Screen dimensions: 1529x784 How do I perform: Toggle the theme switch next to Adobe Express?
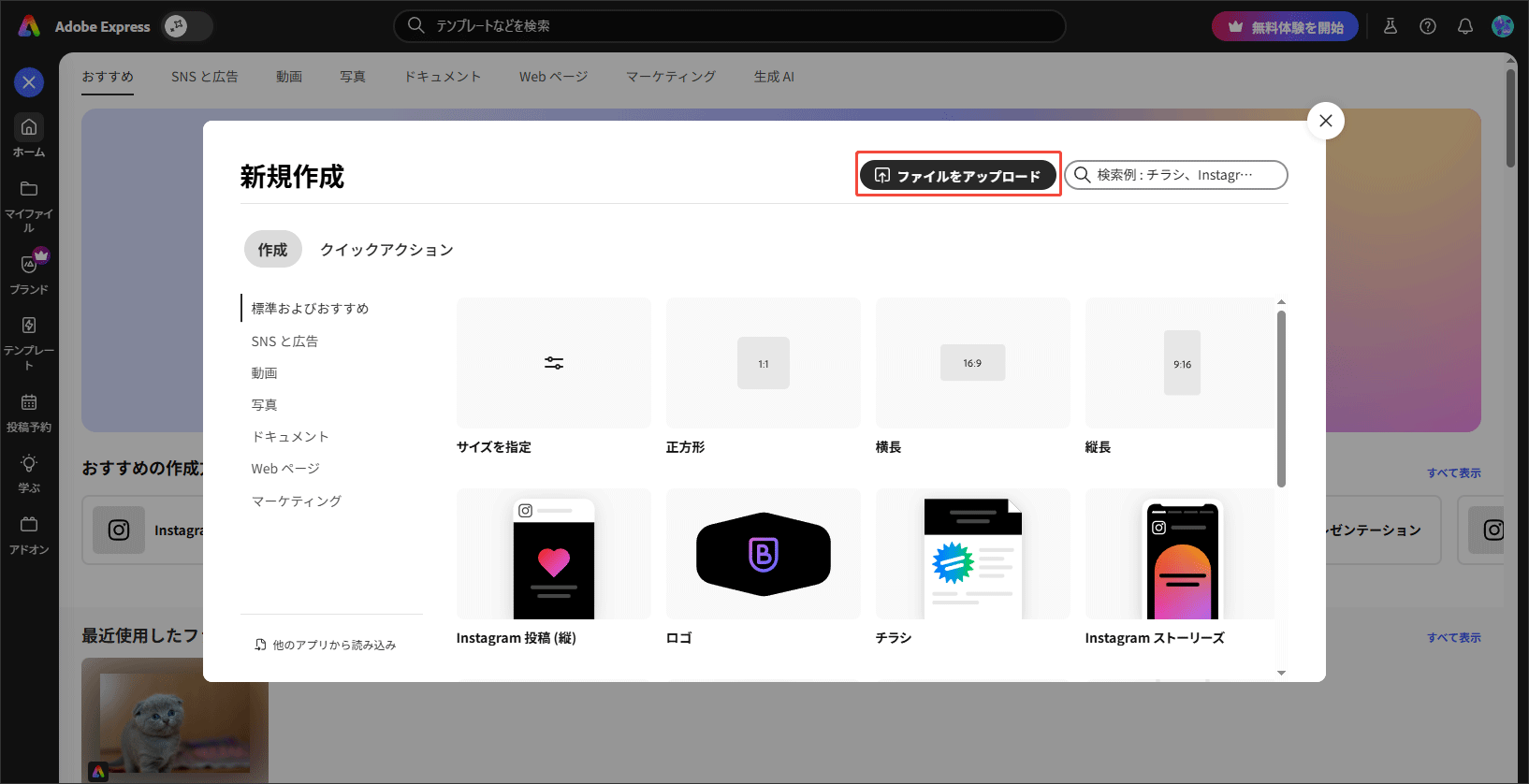187,26
